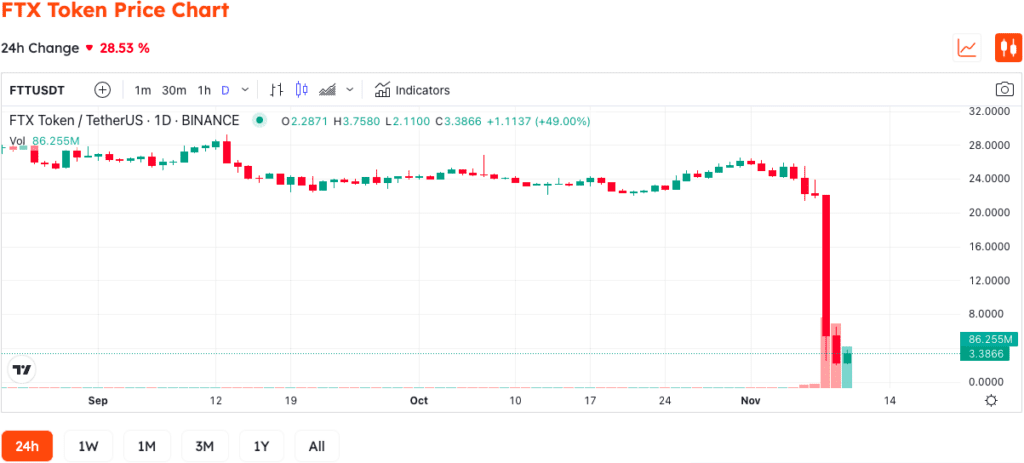1024x463 pixels.
Task: Add a symbol to compare with plus icon
Action: pos(103,90)
